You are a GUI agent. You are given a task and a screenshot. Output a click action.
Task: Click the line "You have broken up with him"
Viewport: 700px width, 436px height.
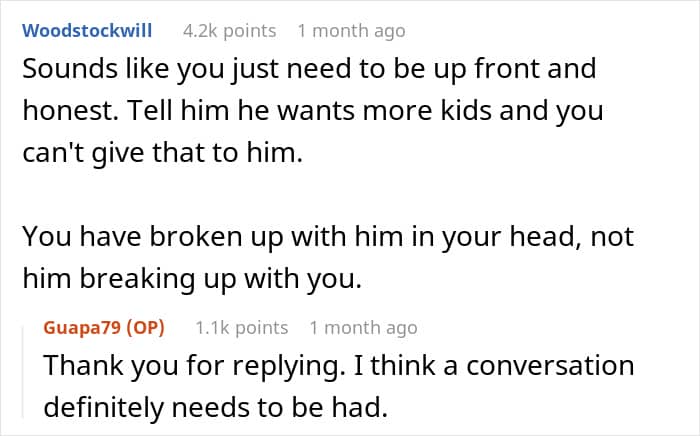328,237
